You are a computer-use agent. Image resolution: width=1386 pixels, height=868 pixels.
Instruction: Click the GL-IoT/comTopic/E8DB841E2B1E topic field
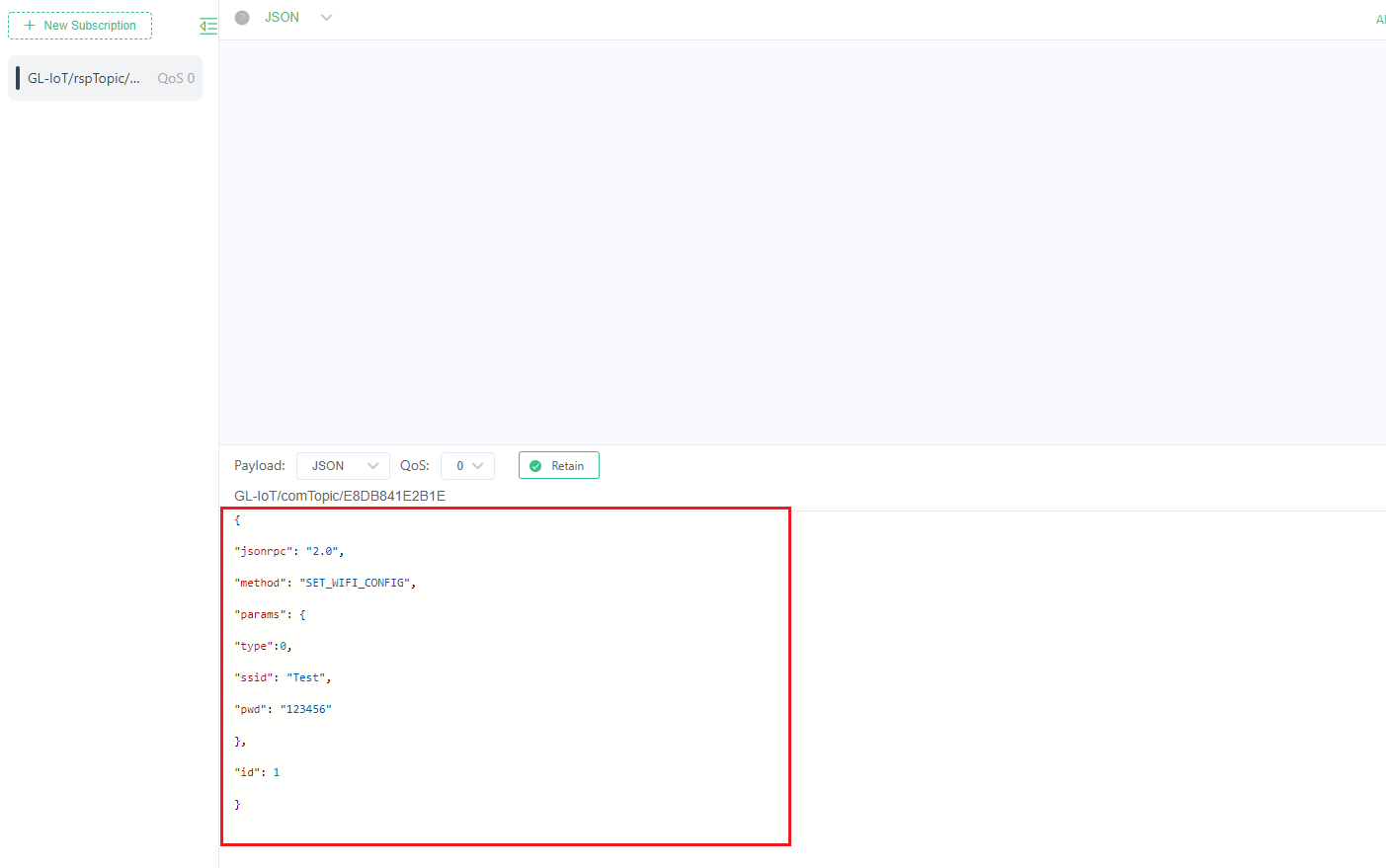(x=340, y=496)
